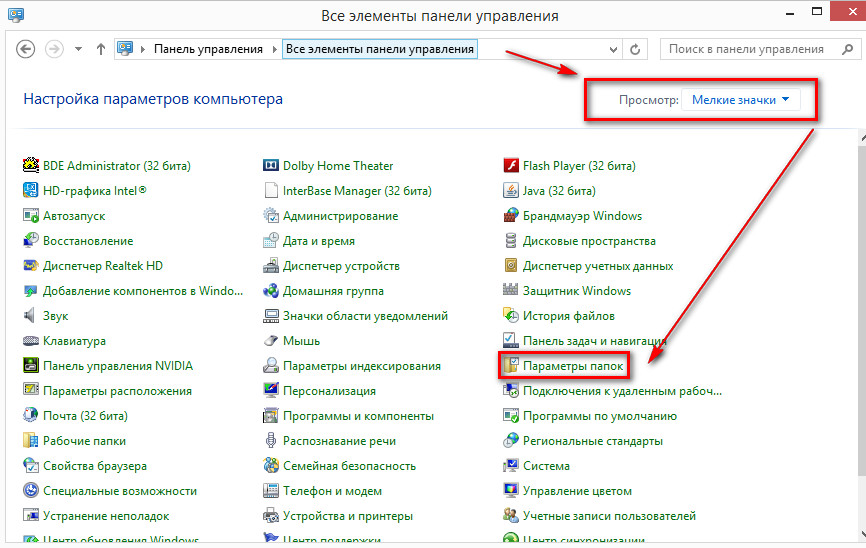
Task: Click the Брандмауэр Windows icon
Action: (511, 216)
